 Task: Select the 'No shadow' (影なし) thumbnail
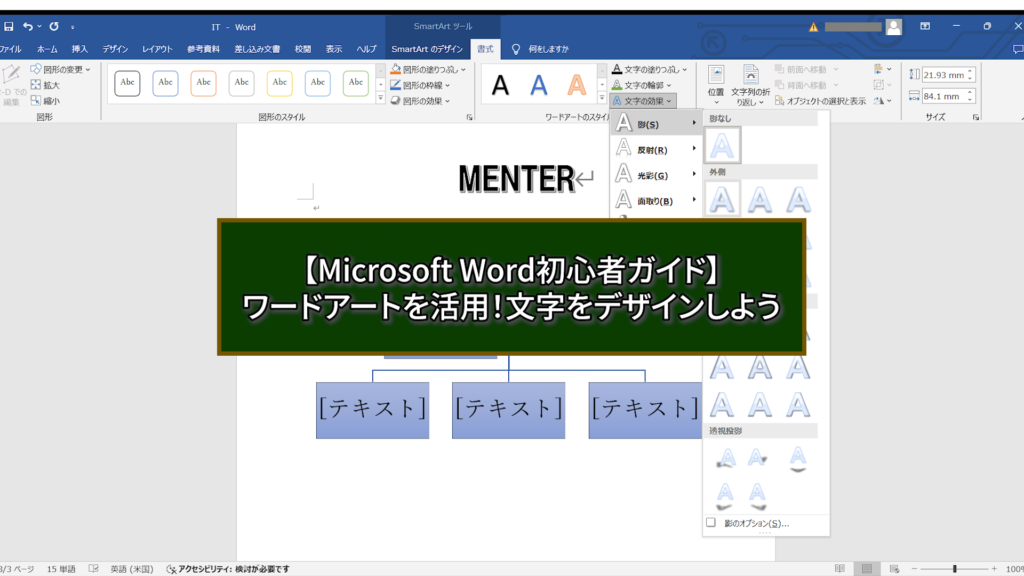(723, 147)
